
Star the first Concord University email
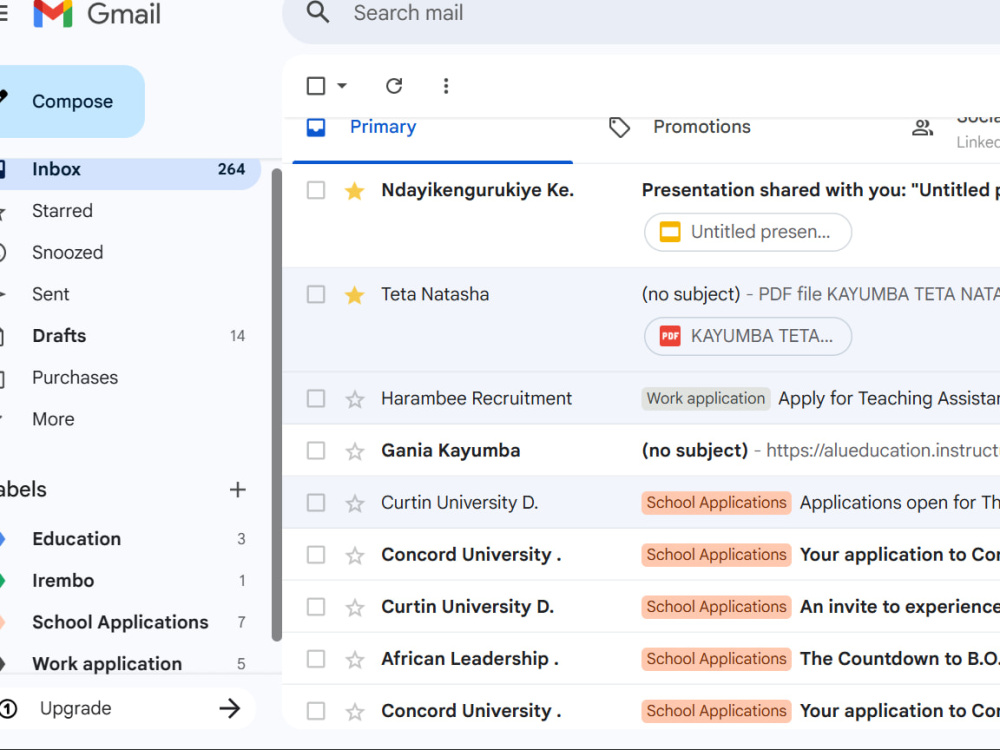(x=355, y=555)
